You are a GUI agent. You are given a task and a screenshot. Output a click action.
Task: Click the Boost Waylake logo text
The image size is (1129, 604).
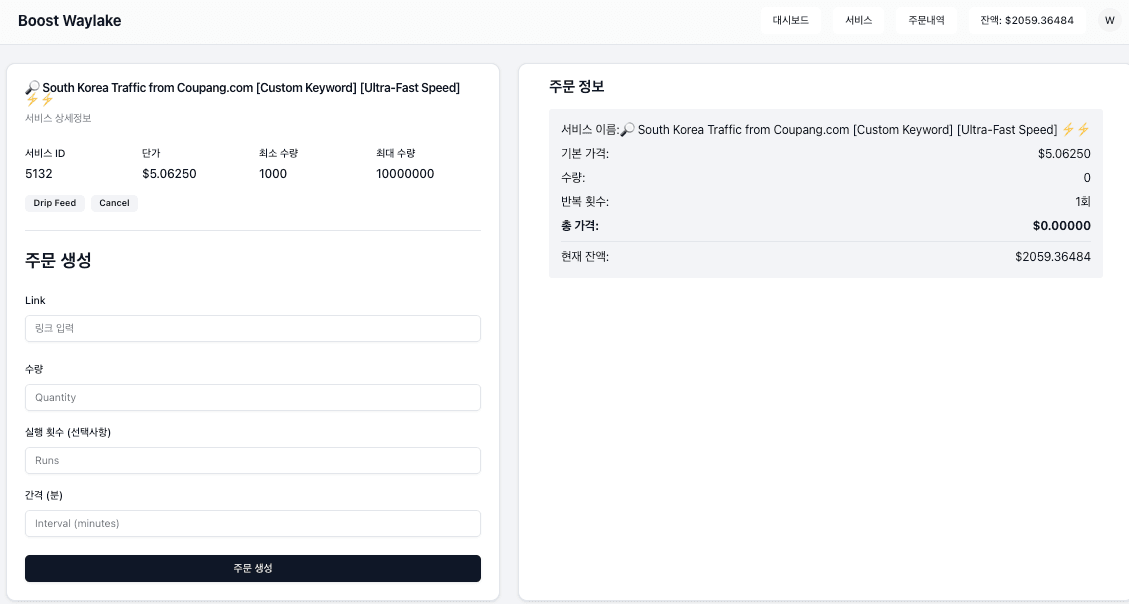tap(69, 19)
